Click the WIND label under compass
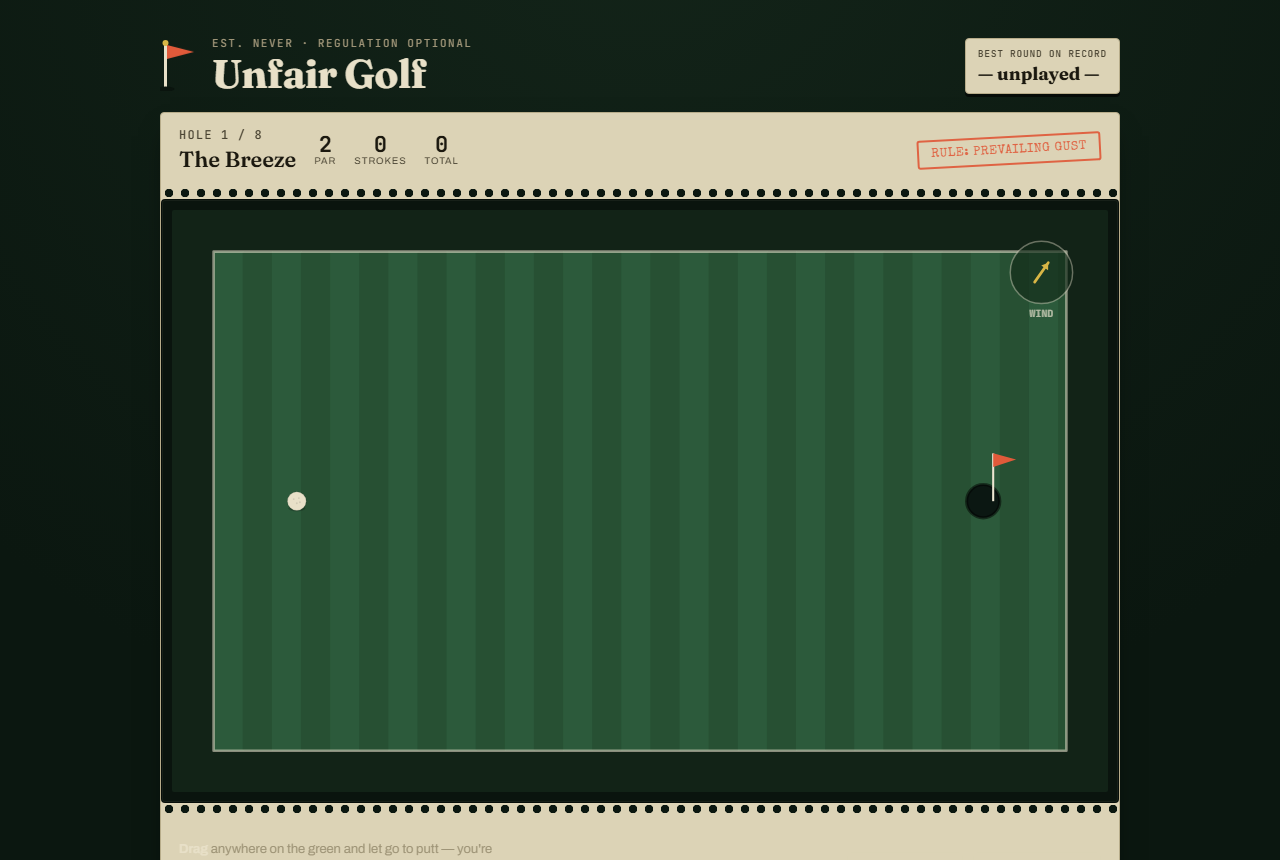Image resolution: width=1280 pixels, height=860 pixels. (1041, 314)
